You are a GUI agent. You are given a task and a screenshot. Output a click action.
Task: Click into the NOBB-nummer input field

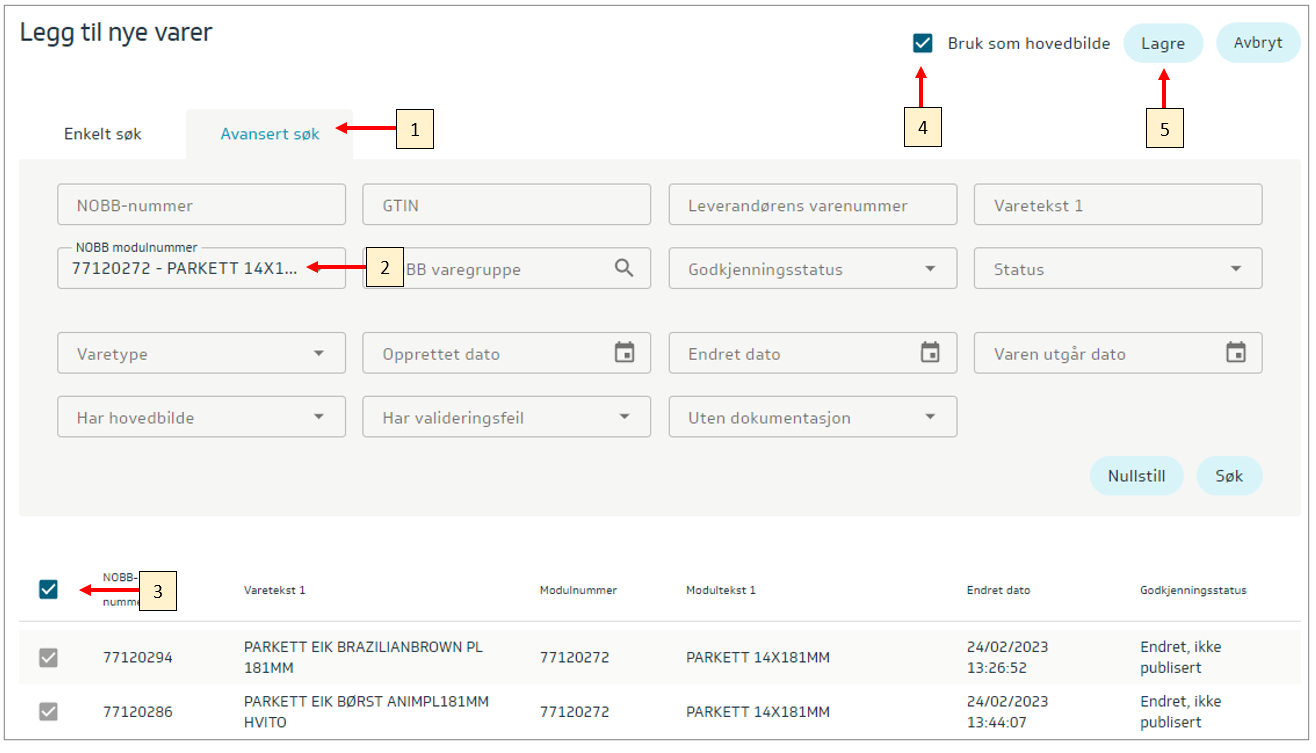click(x=201, y=205)
